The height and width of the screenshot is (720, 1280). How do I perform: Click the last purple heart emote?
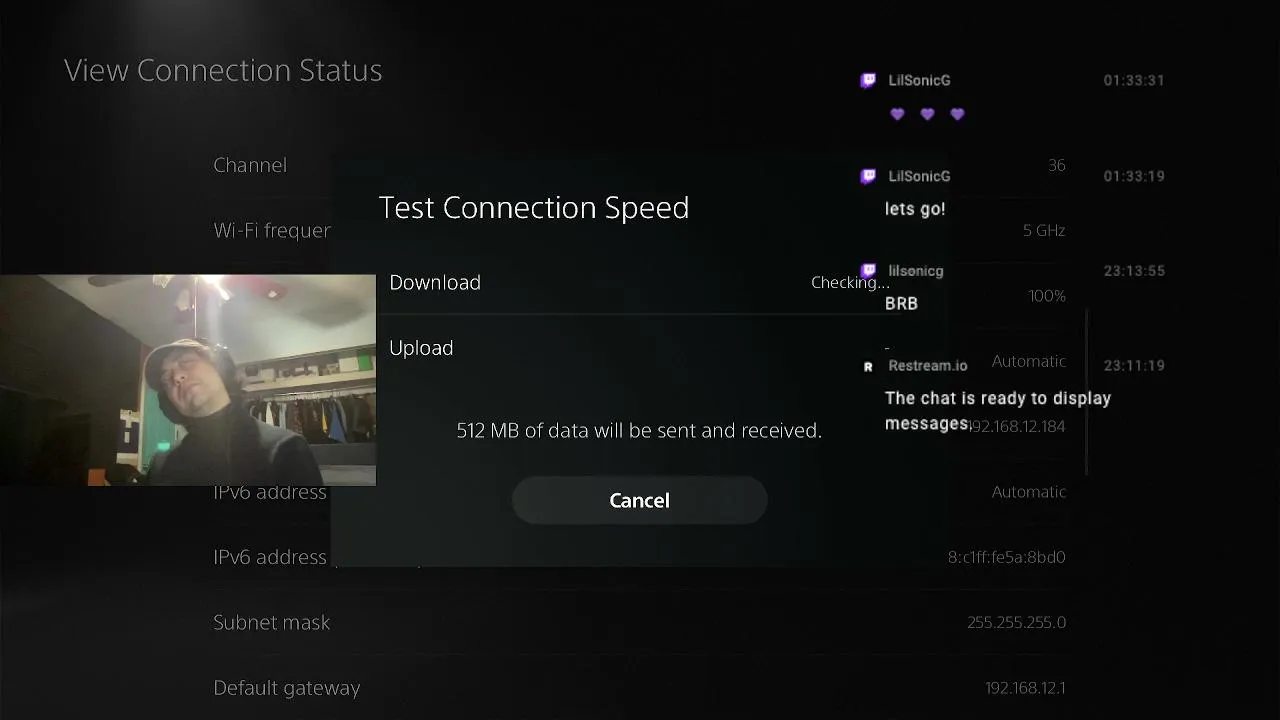pos(957,114)
